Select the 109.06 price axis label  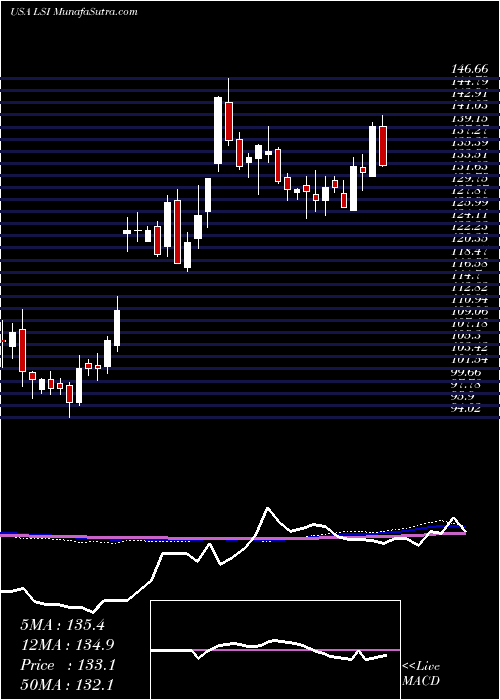(470, 311)
